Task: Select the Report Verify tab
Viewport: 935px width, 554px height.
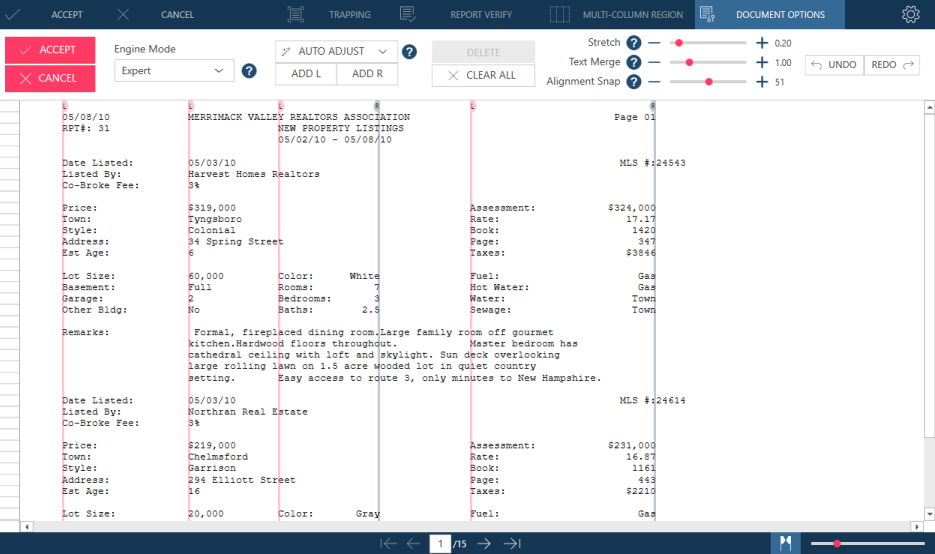Action: click(463, 15)
